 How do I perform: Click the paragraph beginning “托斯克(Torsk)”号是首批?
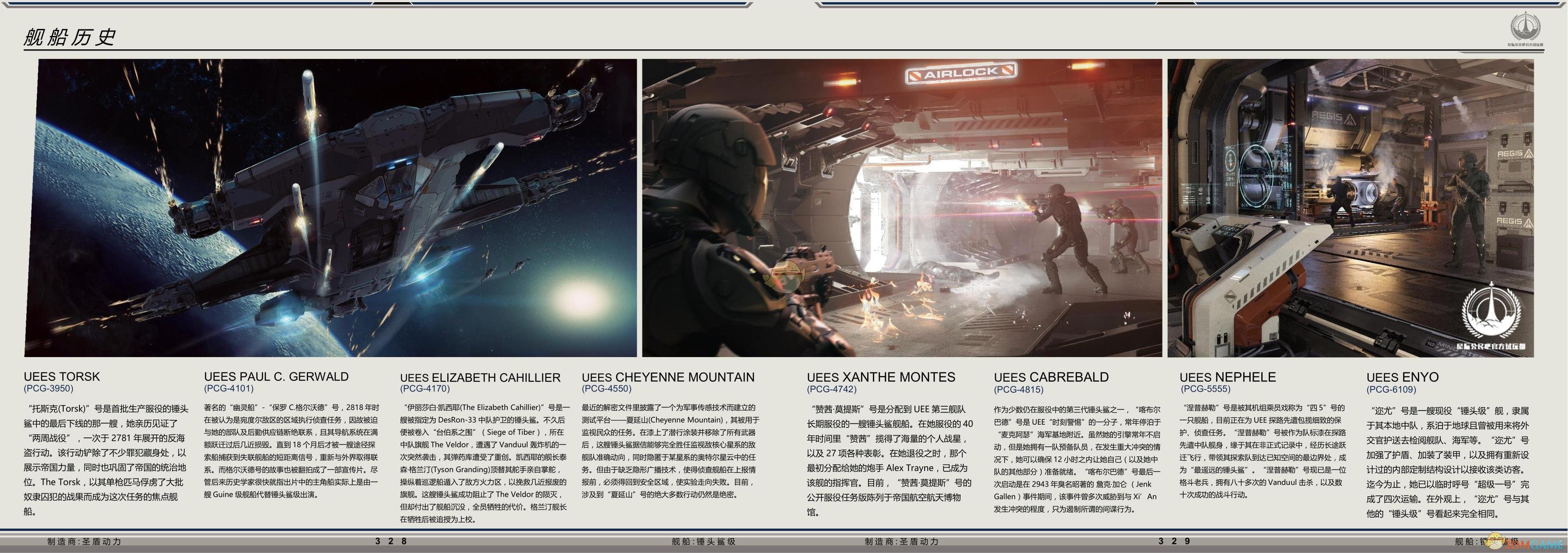(106, 459)
